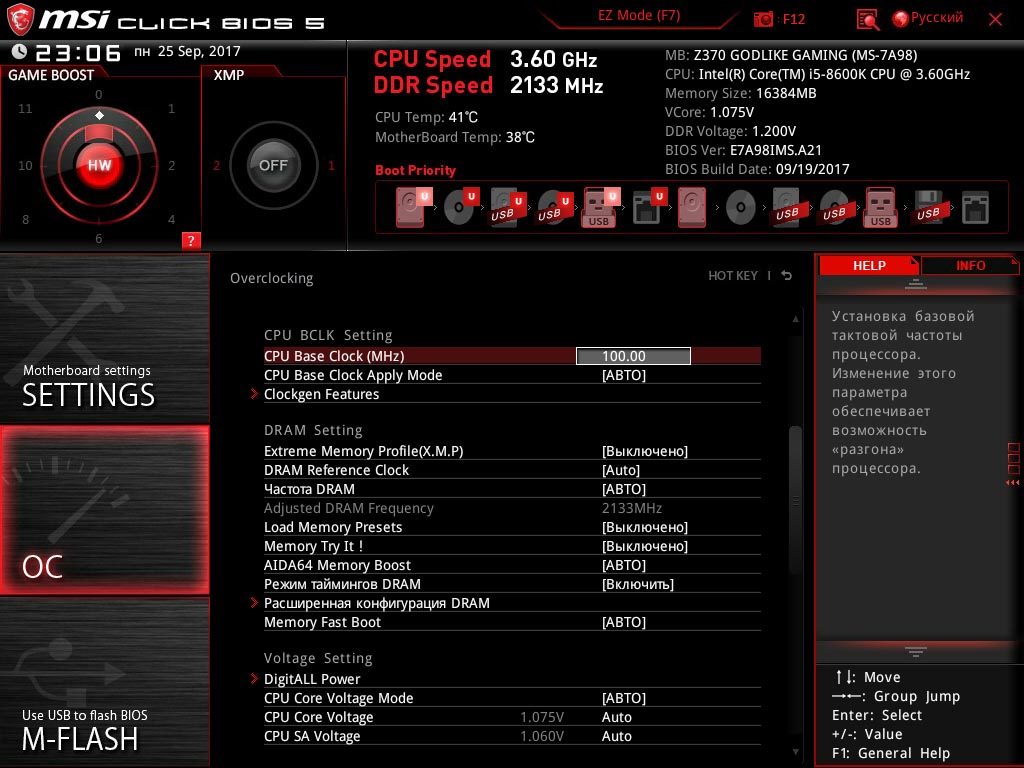Open the OC overclocking section
This screenshot has width=1024, height=768.
[104, 510]
